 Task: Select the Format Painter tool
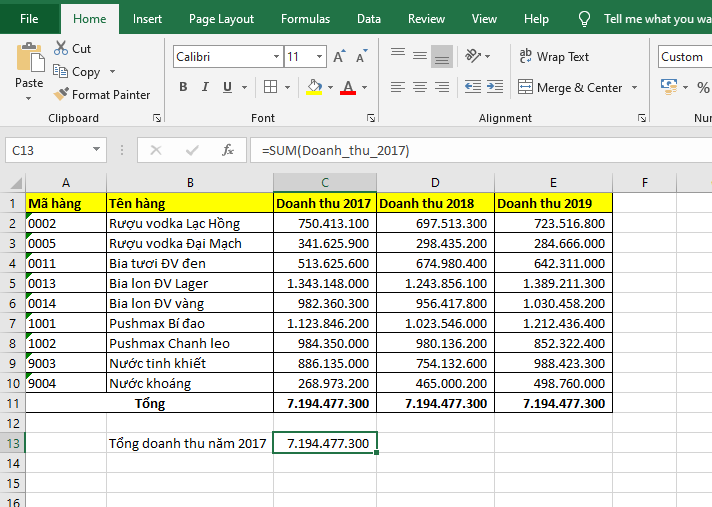point(101,95)
